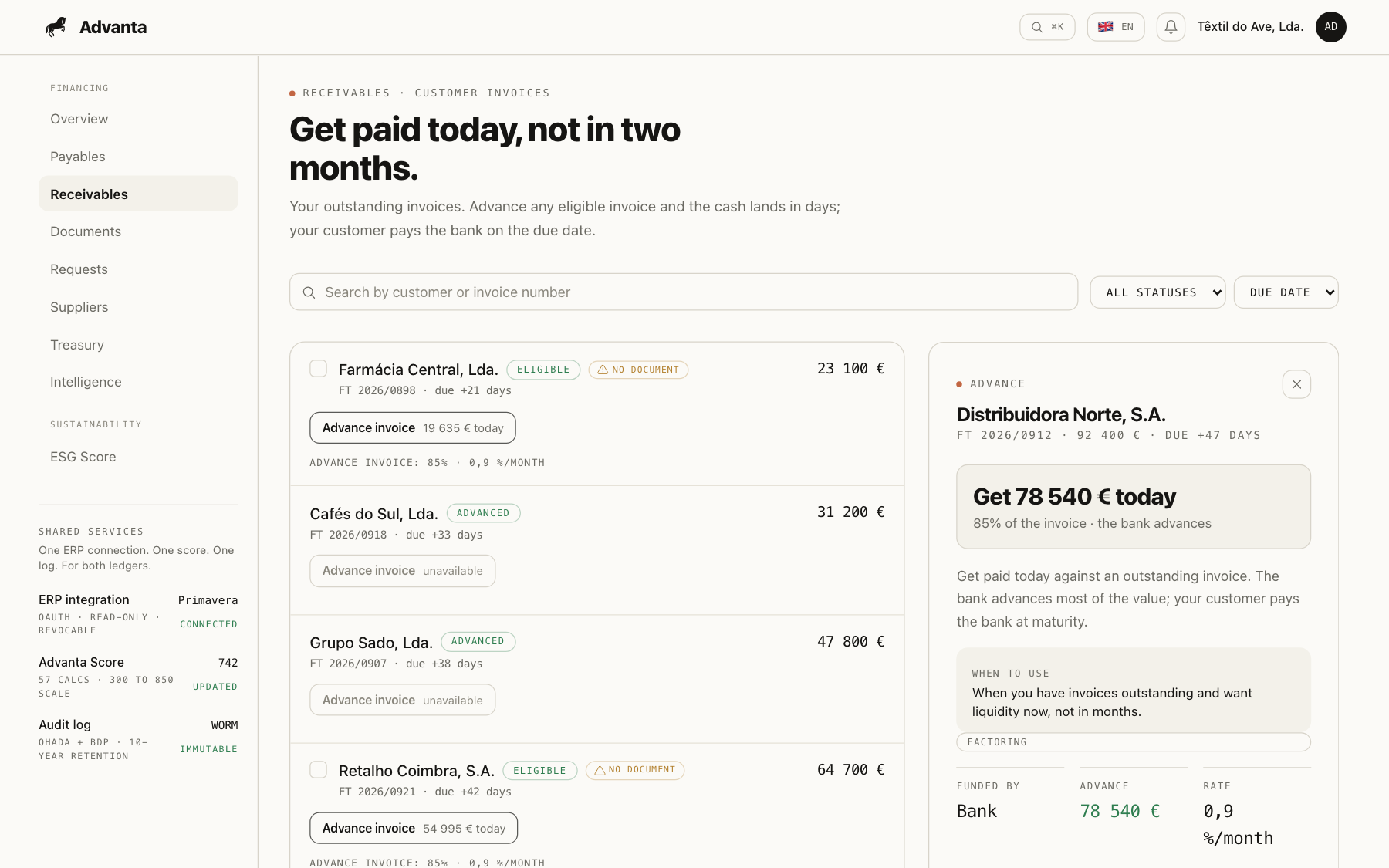Image resolution: width=1389 pixels, height=868 pixels.
Task: Click the 23 100 € invoice amount
Action: 850,369
